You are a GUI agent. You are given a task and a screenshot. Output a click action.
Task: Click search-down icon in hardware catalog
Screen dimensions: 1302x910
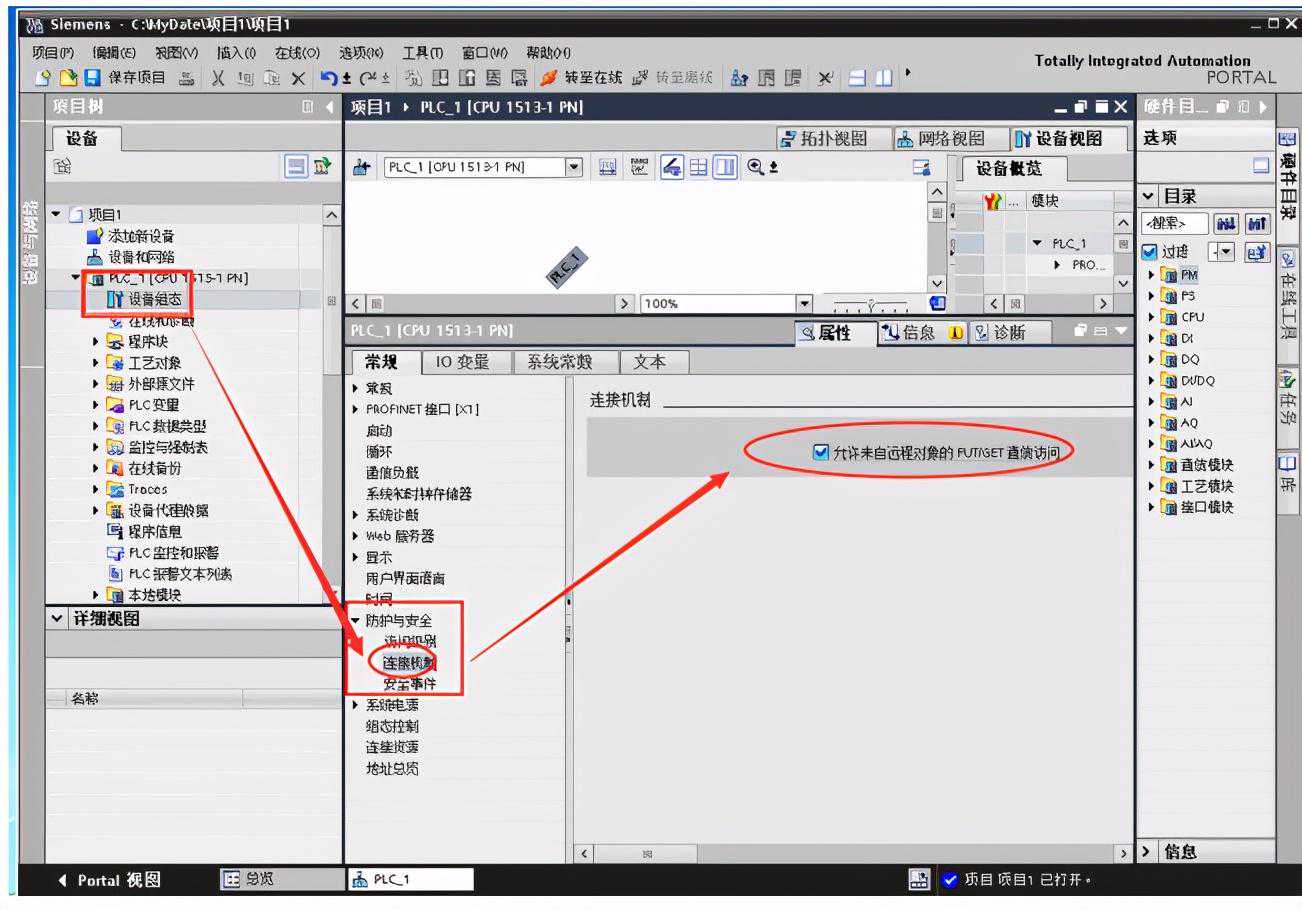click(1227, 223)
